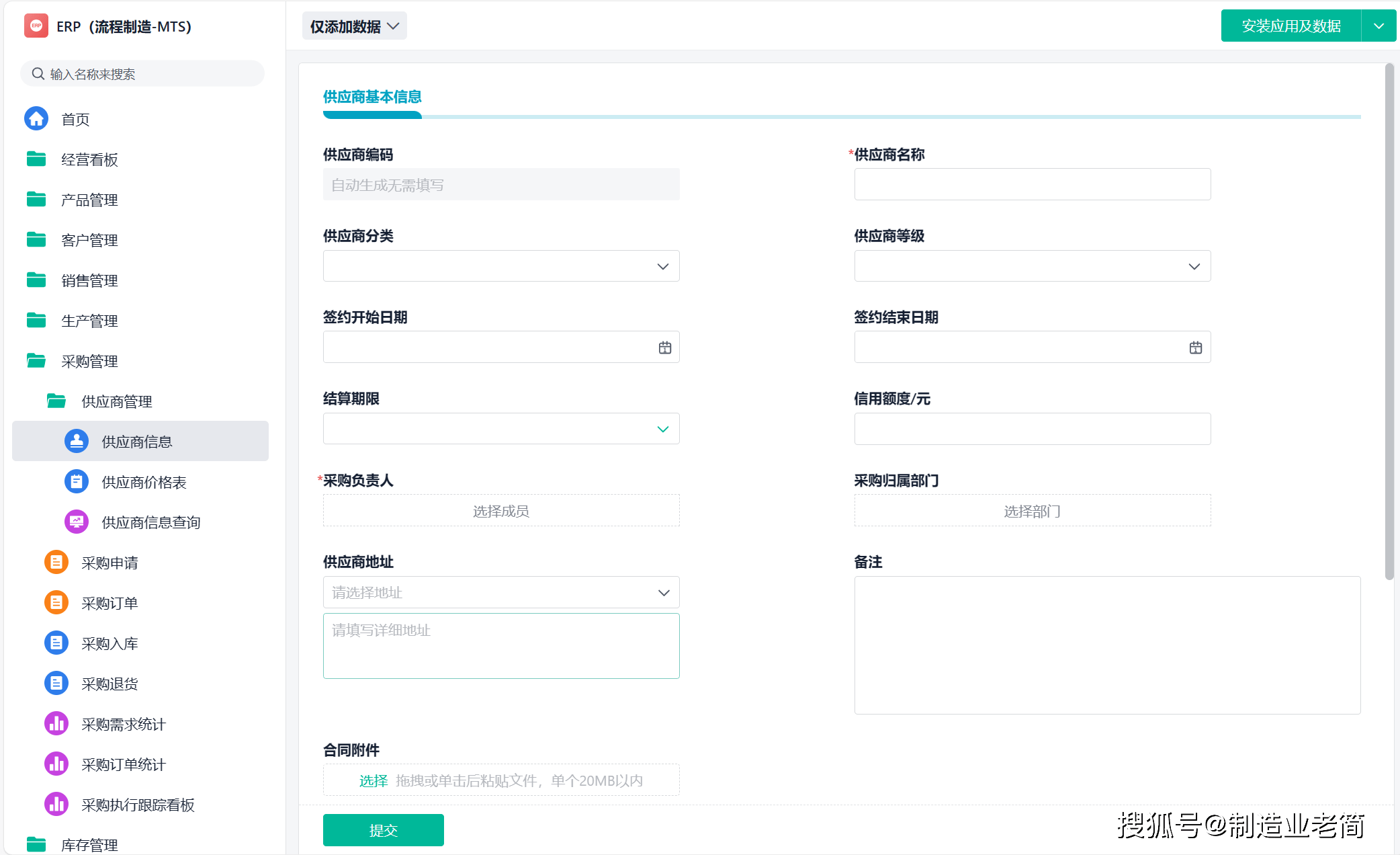The width and height of the screenshot is (1400, 855).
Task: Open the 首页 home icon
Action: click(x=36, y=119)
